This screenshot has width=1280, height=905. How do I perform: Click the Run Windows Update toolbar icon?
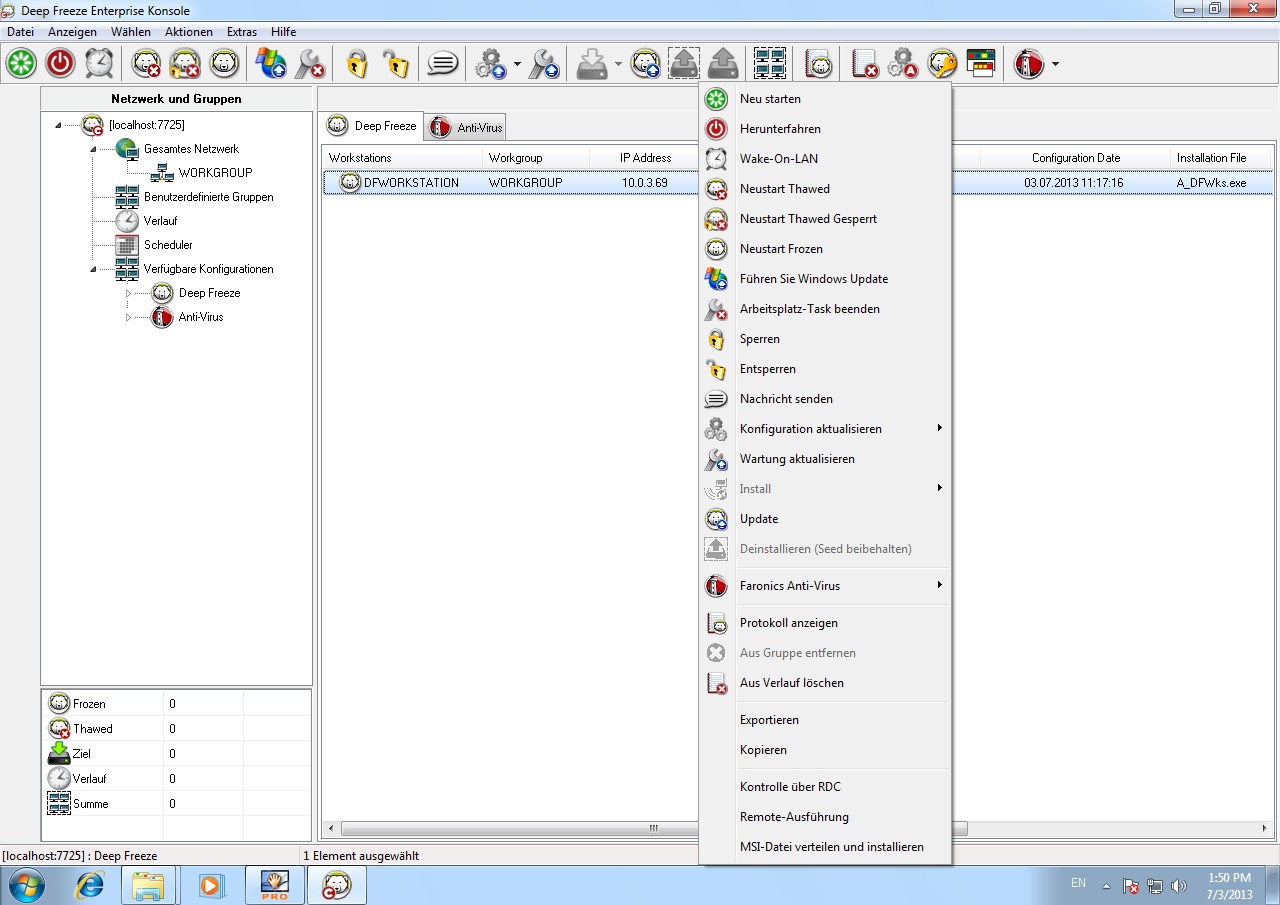[271, 63]
